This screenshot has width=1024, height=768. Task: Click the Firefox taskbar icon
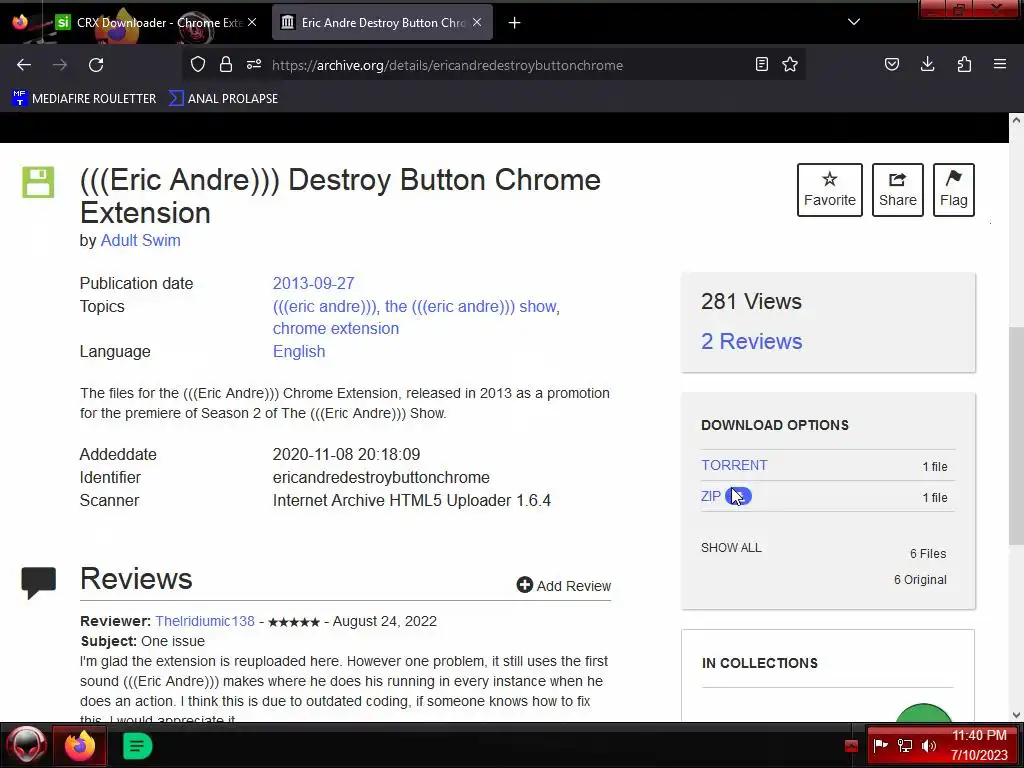click(80, 746)
